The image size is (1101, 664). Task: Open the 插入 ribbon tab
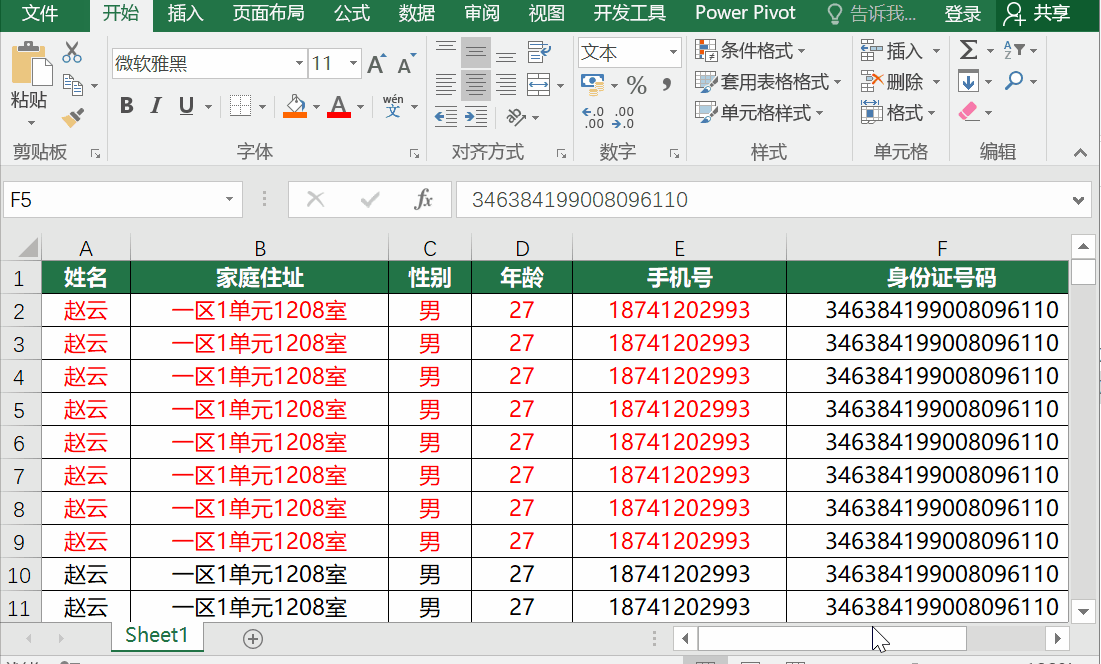186,14
